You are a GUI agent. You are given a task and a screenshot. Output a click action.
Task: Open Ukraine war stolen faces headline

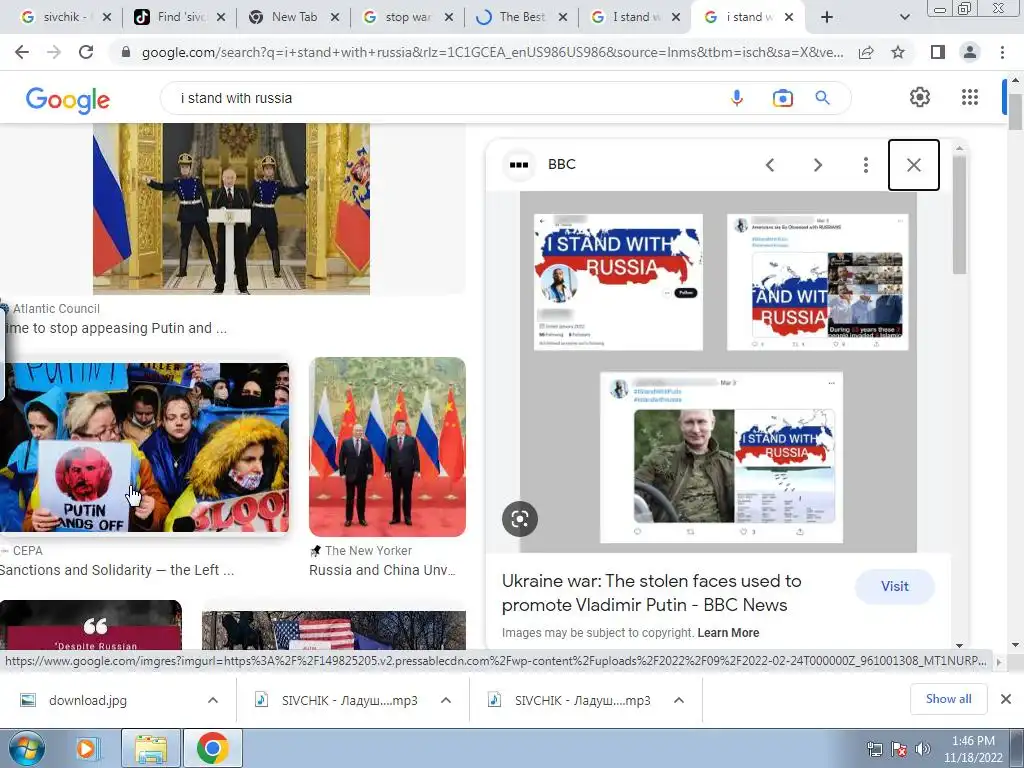(x=651, y=593)
